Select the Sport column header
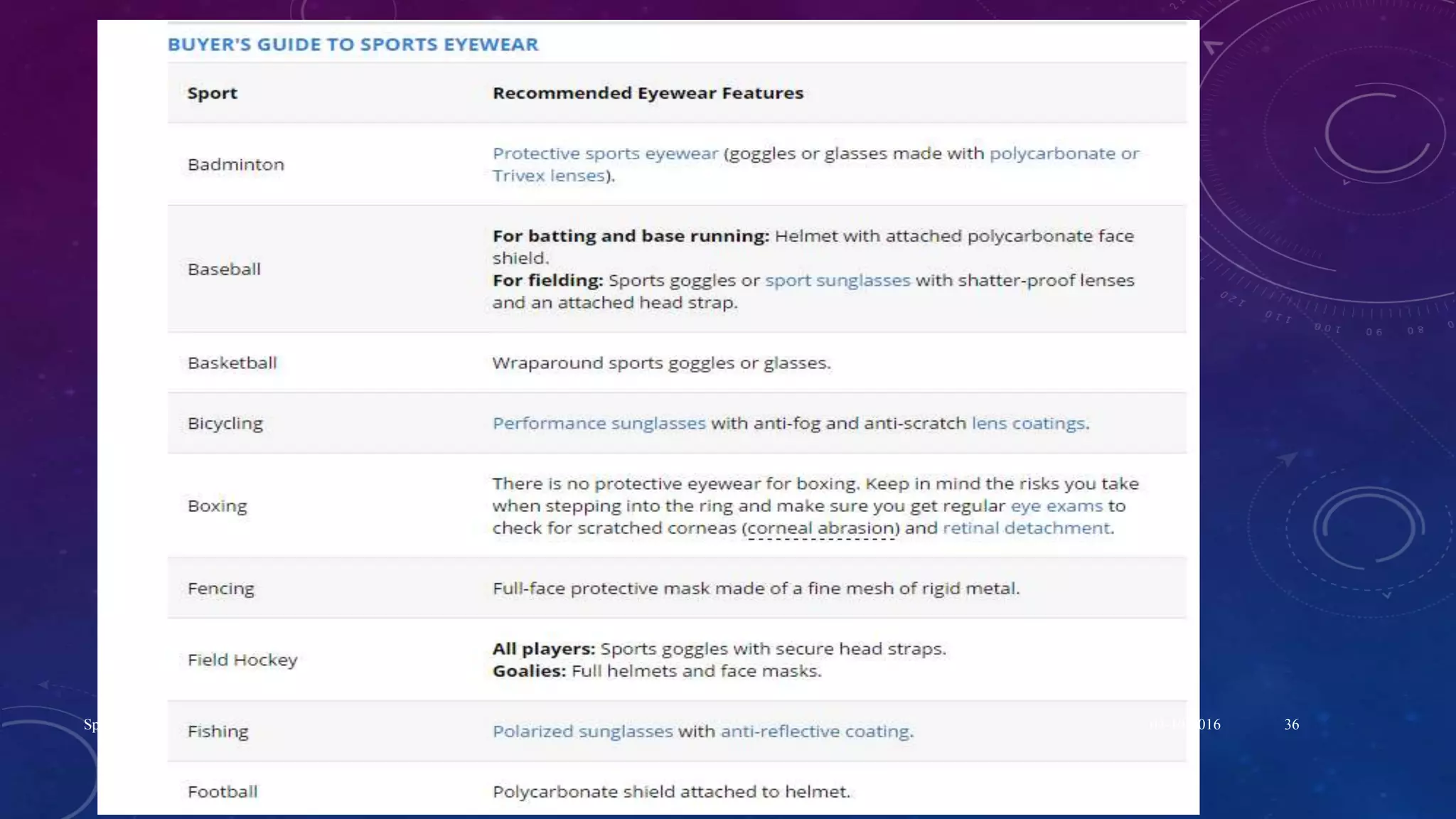1456x819 pixels. point(212,93)
